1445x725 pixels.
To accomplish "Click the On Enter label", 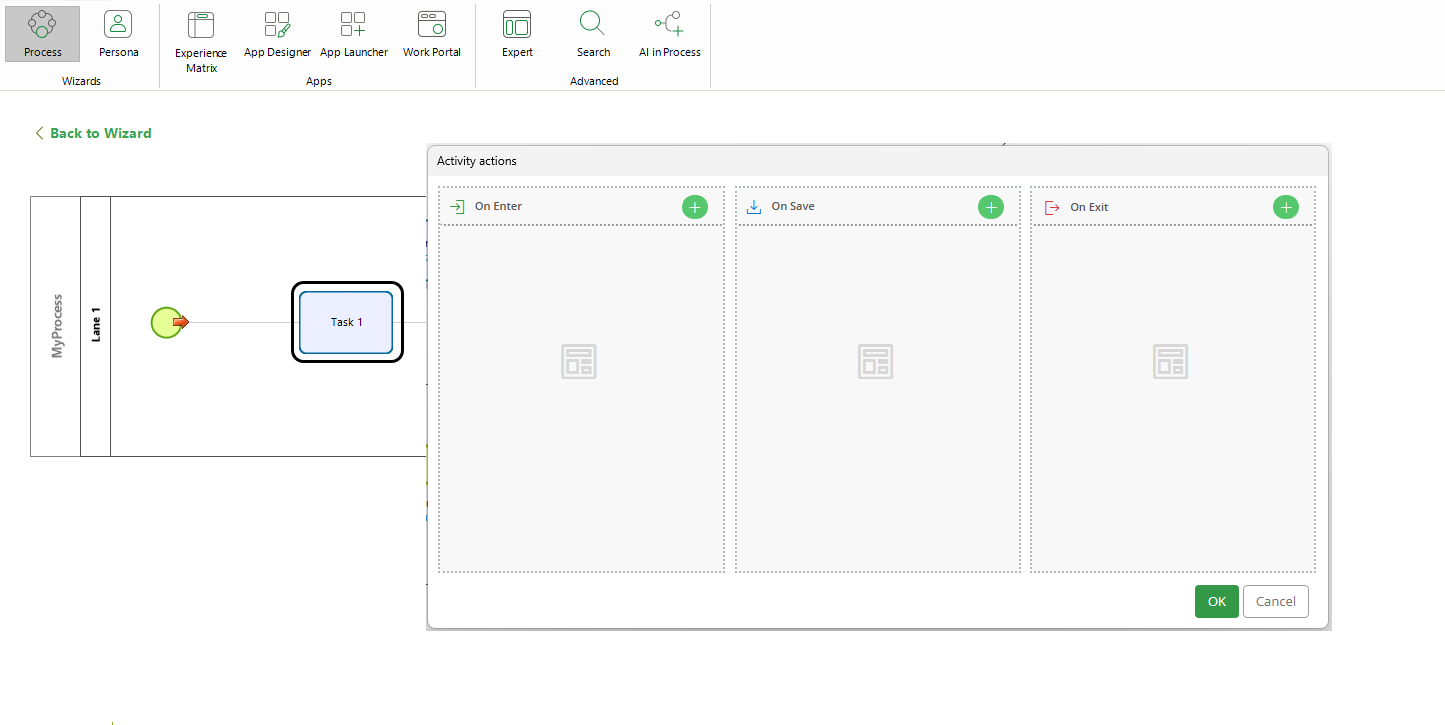I will [x=498, y=207].
